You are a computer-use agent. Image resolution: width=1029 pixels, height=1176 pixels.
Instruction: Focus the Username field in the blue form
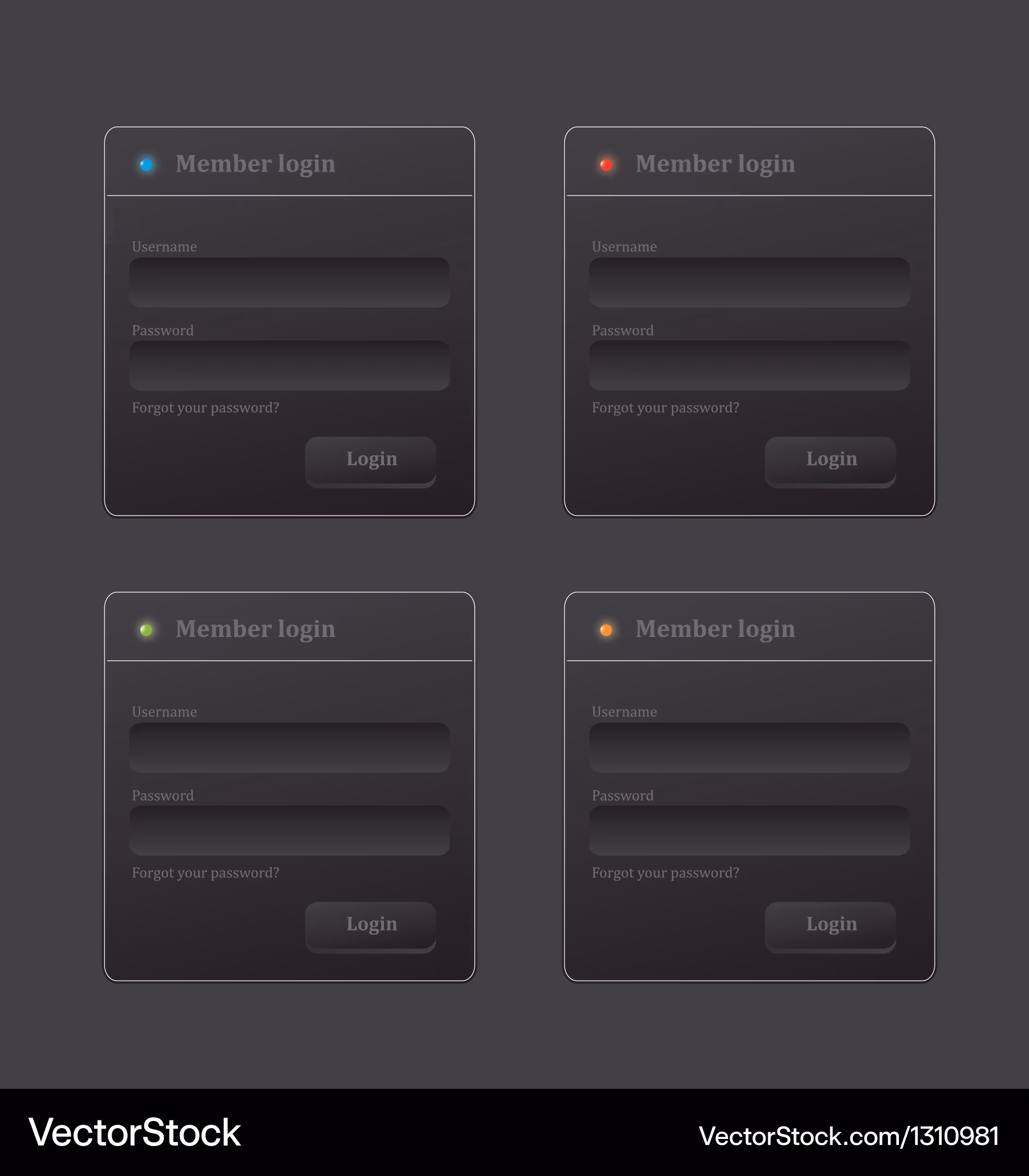click(290, 283)
